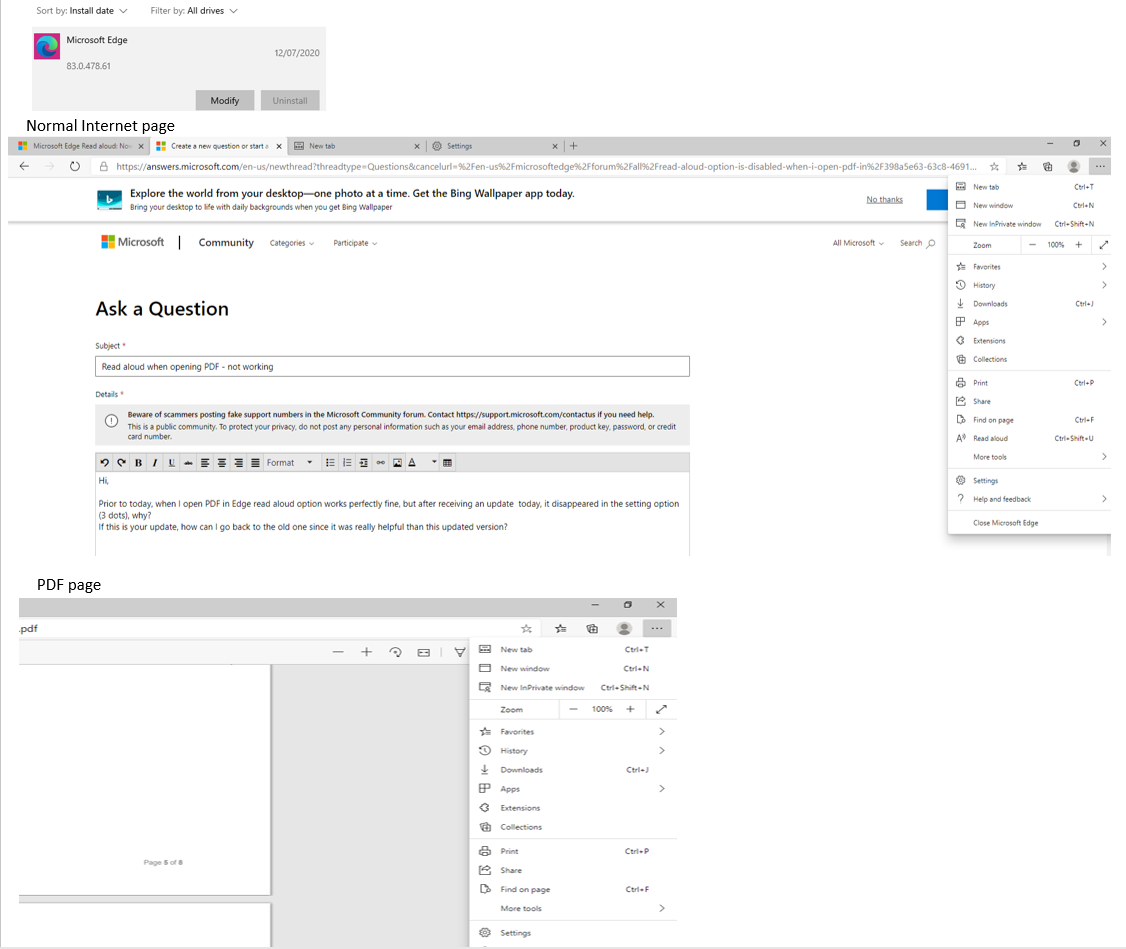Expand the Categories dropdown

pos(292,243)
